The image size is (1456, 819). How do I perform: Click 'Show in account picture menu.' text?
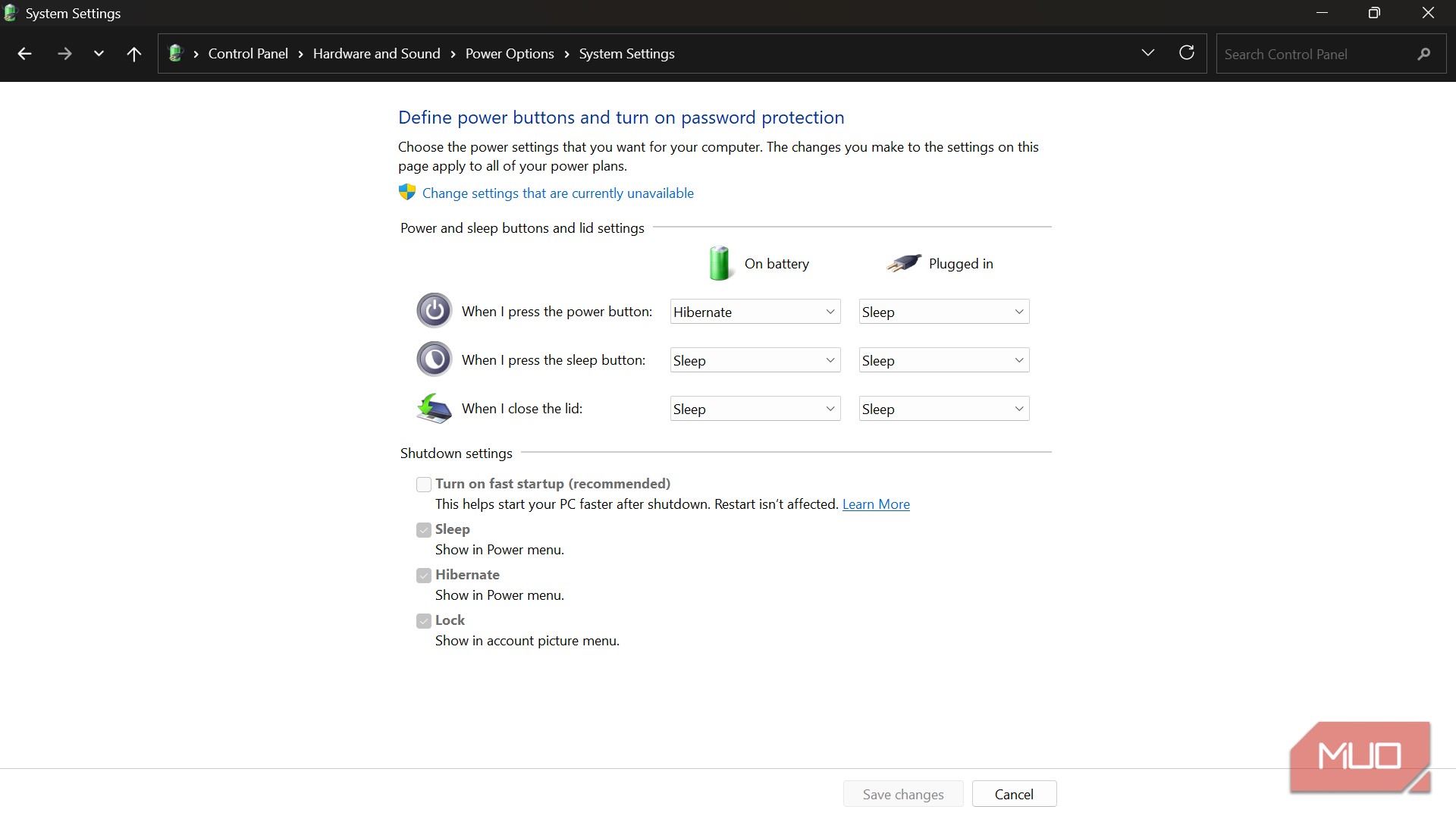click(527, 641)
